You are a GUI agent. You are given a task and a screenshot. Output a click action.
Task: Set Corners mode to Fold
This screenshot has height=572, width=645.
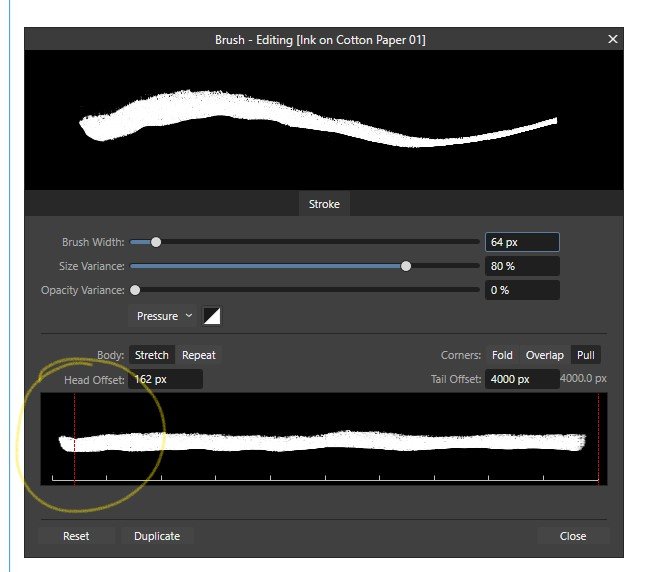tap(502, 355)
